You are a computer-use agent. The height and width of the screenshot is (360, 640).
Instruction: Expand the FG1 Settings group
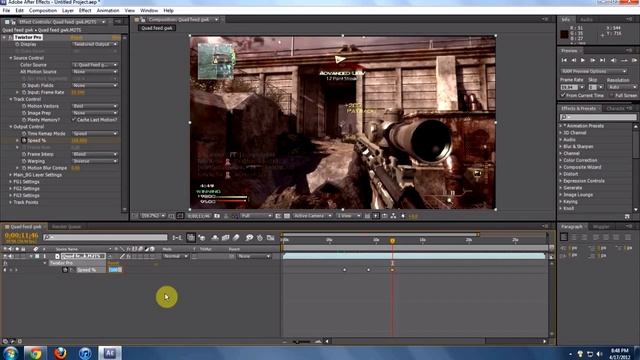pyautogui.click(x=11, y=182)
